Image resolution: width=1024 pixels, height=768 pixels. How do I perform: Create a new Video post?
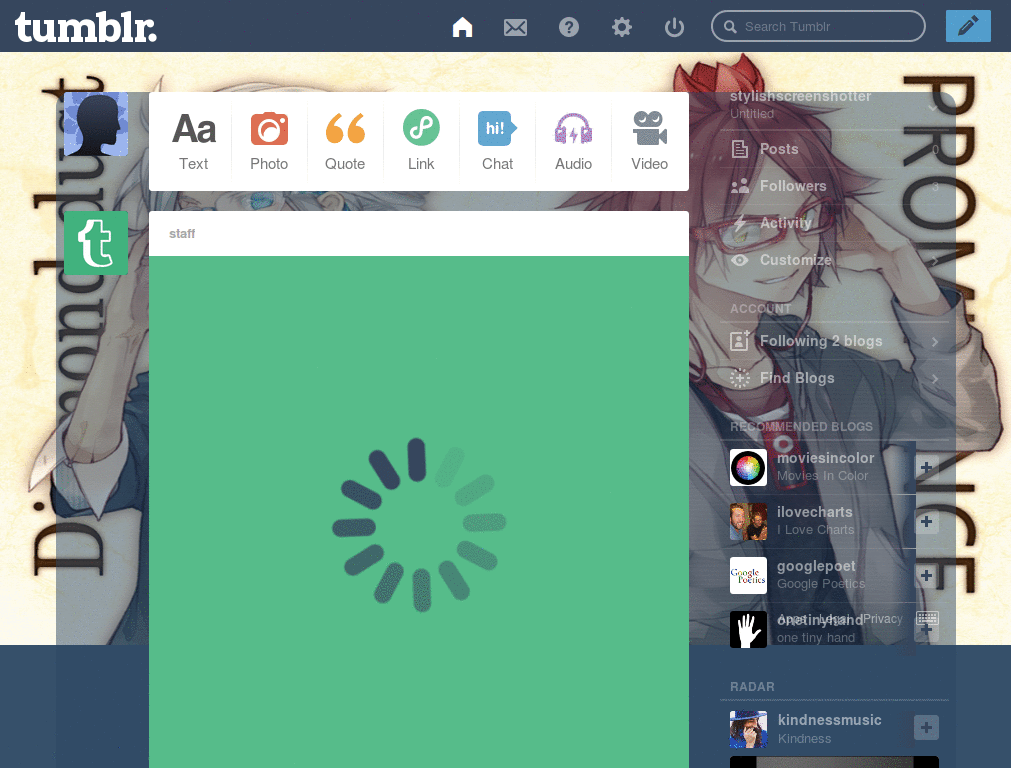pos(649,142)
